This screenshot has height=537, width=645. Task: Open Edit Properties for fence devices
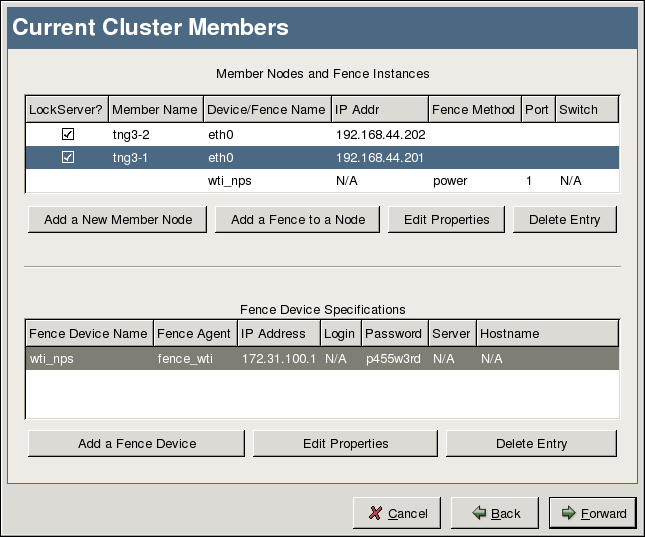click(x=345, y=443)
